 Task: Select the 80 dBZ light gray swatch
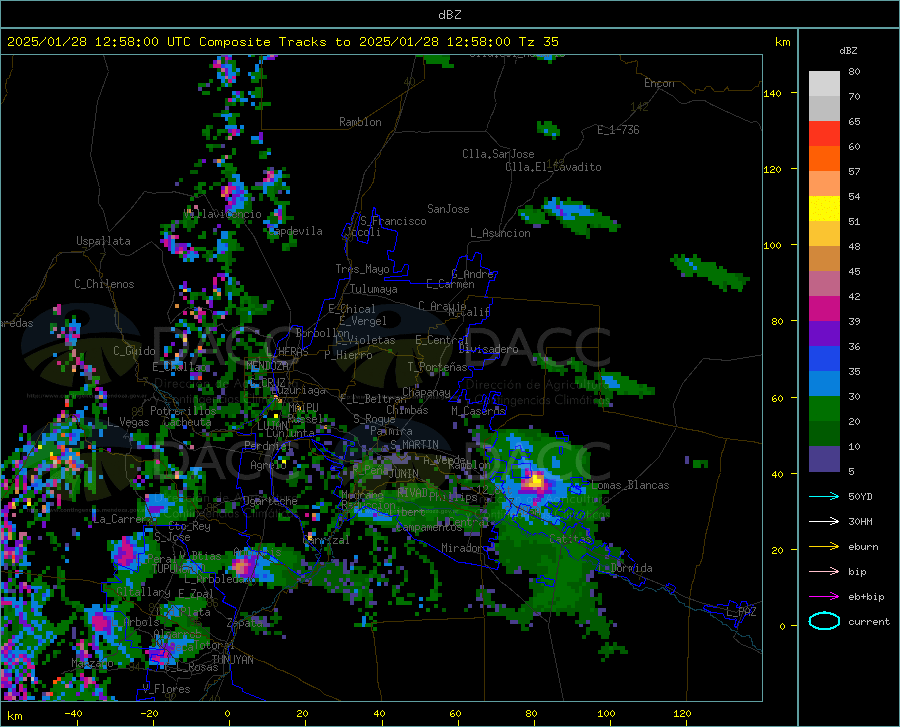tap(824, 84)
